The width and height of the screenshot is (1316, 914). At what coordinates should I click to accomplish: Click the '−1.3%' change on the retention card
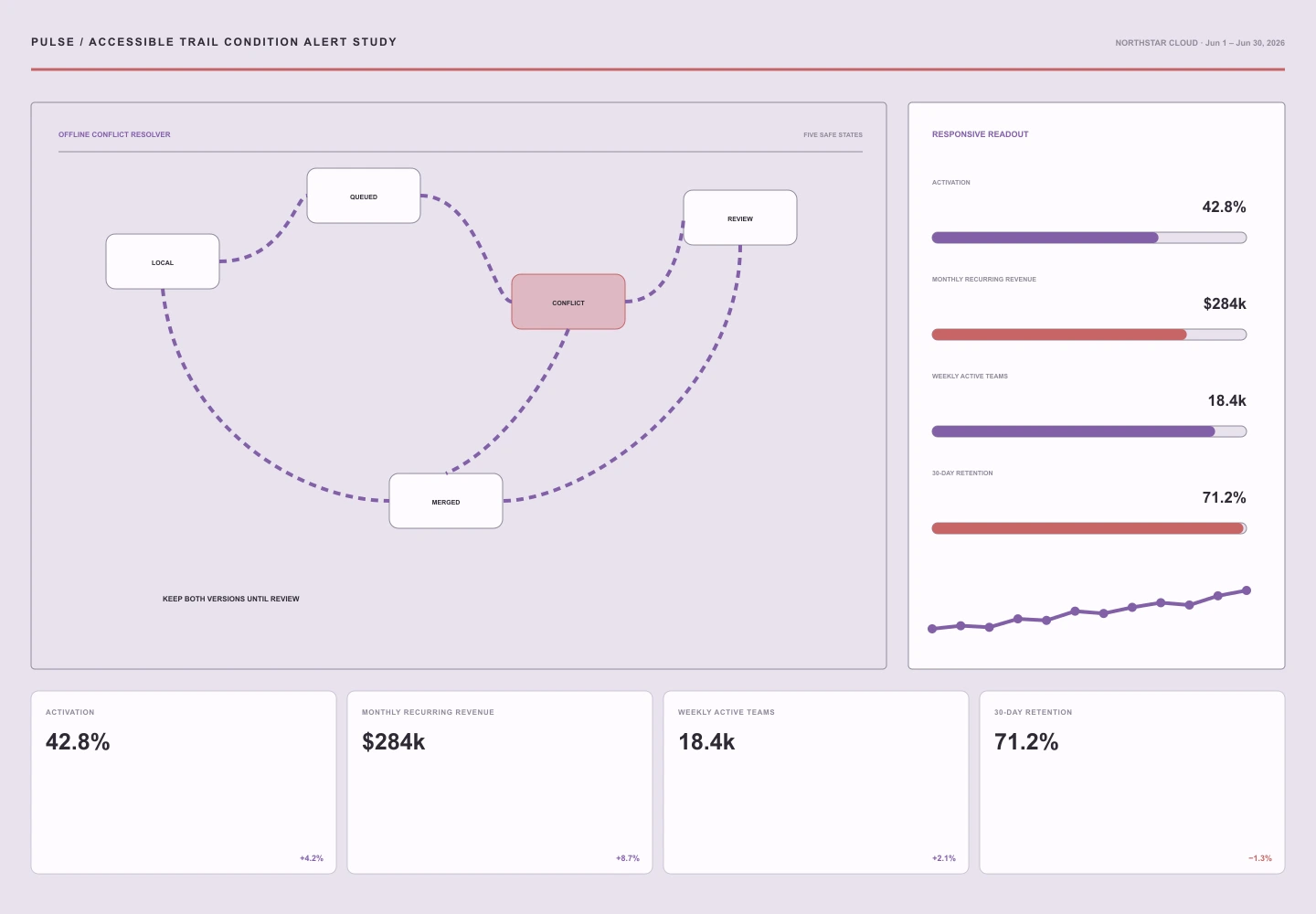(1260, 858)
